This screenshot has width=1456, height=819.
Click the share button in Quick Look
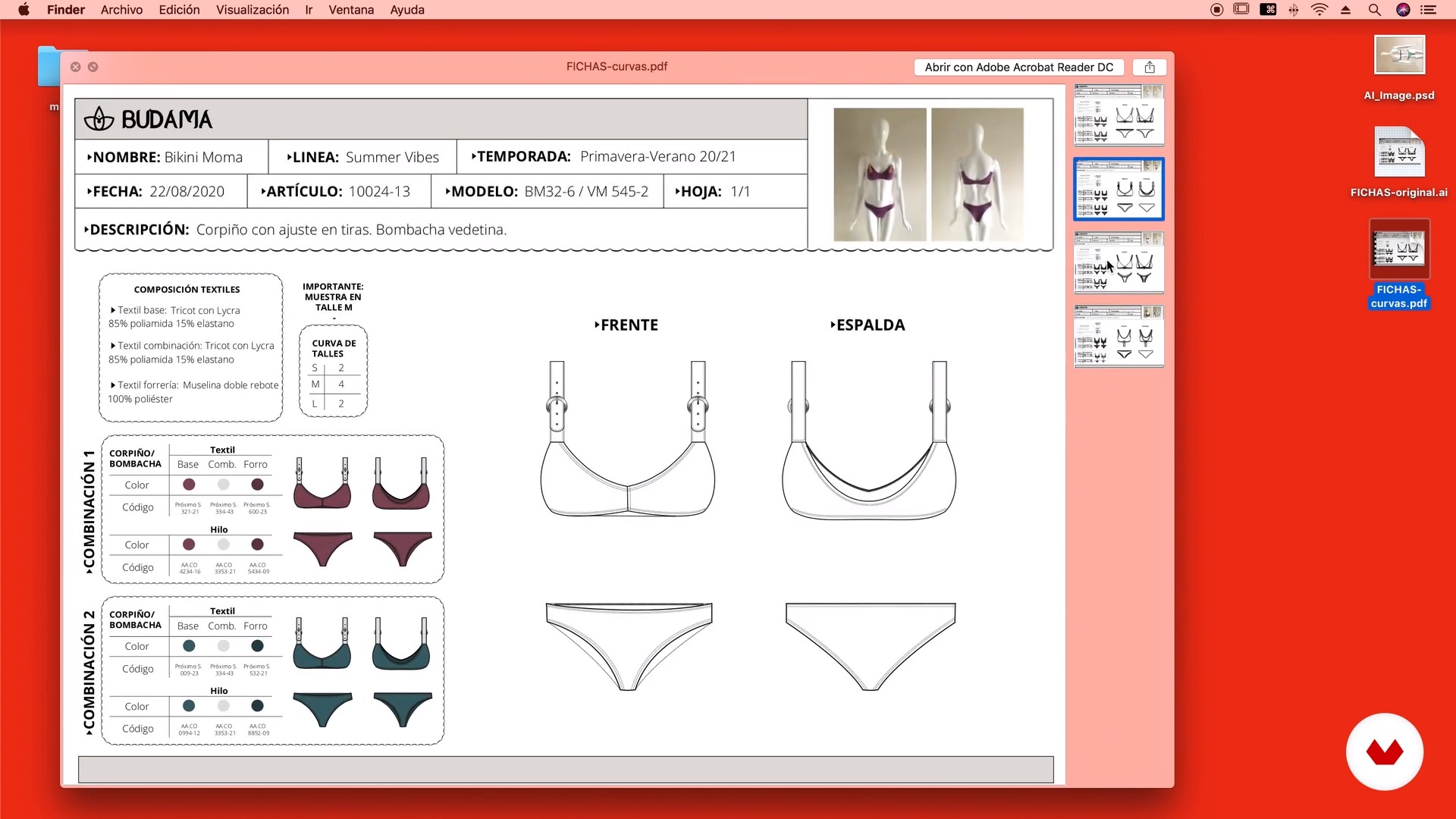[x=1150, y=67]
